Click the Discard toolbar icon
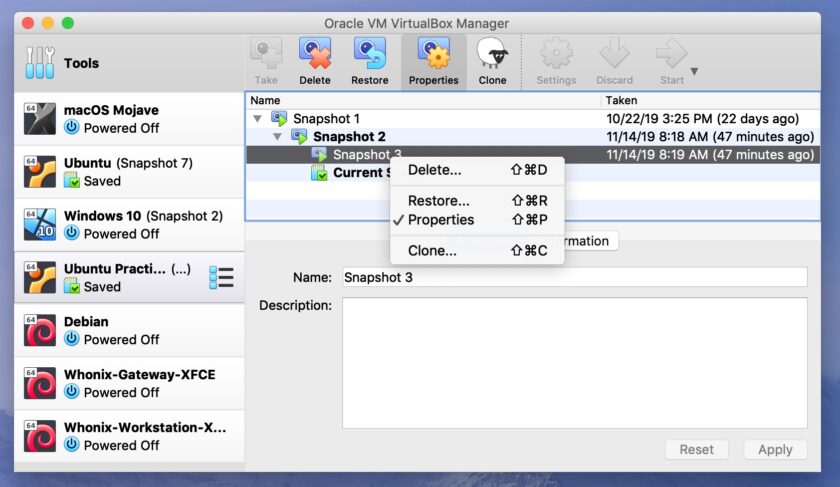Image resolution: width=840 pixels, height=487 pixels. click(x=614, y=54)
